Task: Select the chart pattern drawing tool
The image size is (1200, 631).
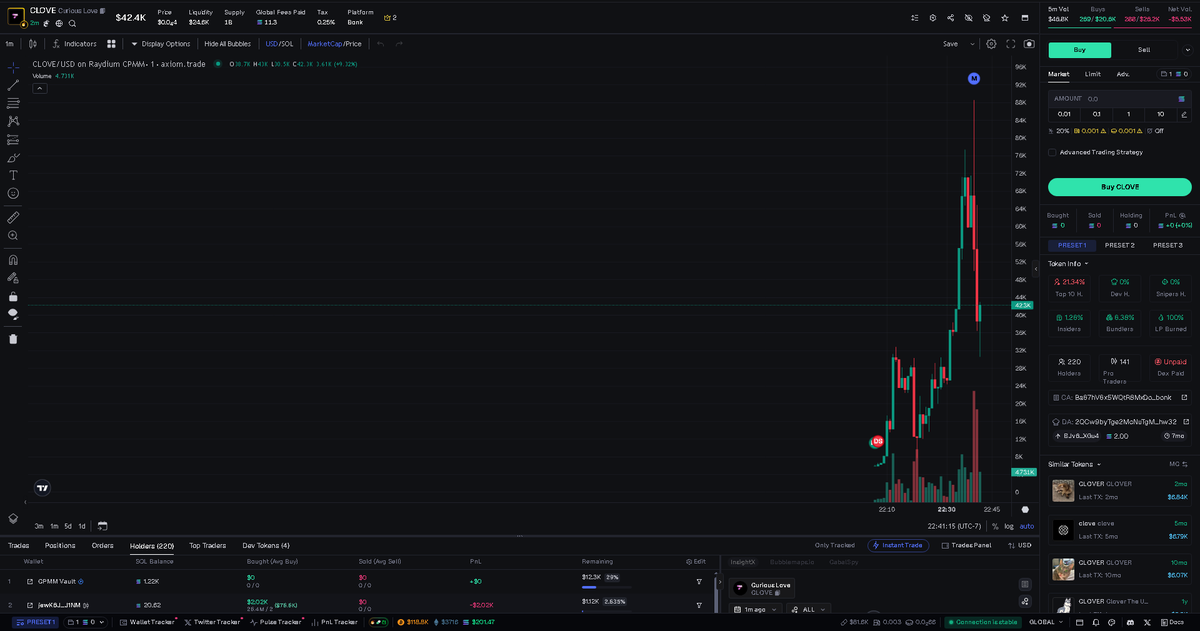Action: [x=13, y=121]
